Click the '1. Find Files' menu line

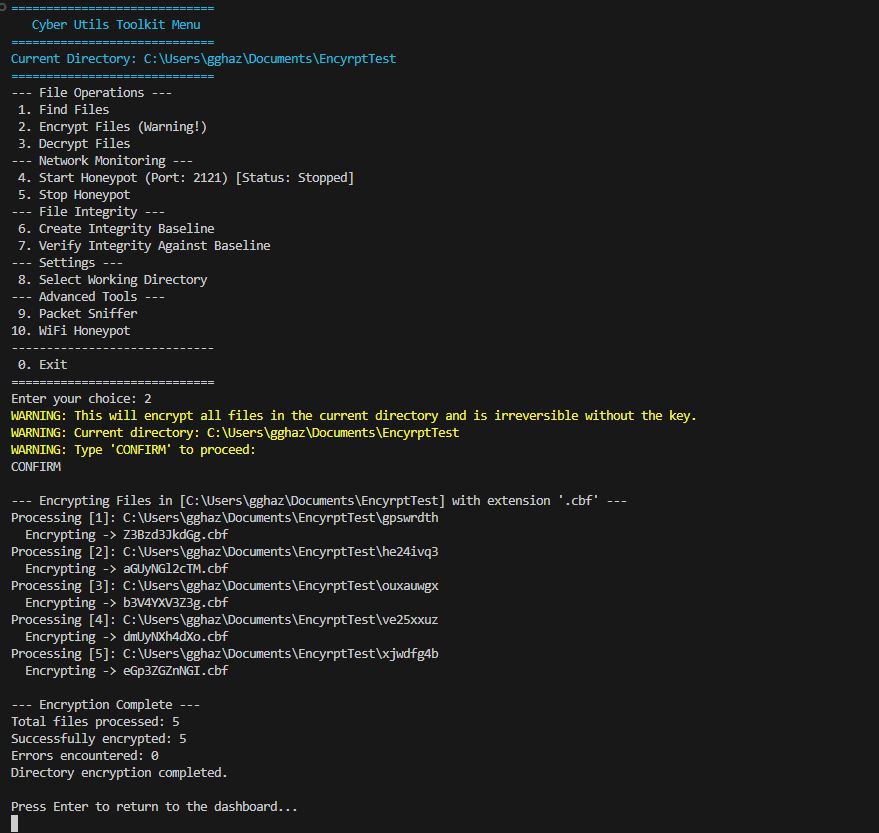[63, 110]
